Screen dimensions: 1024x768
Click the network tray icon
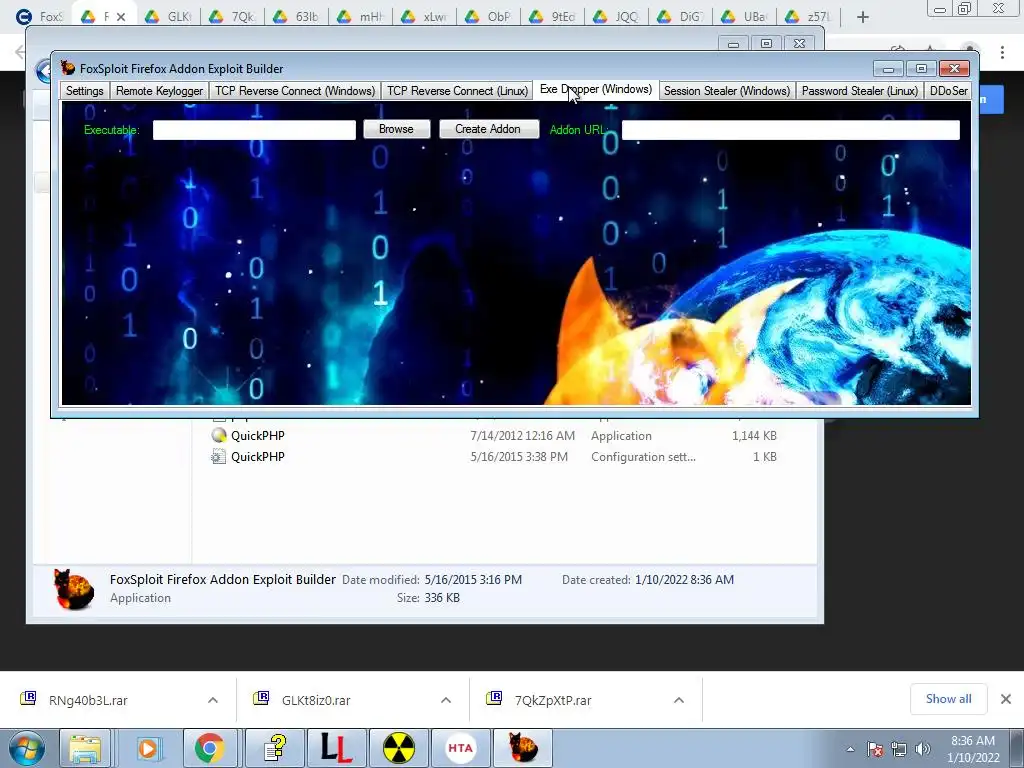point(899,749)
